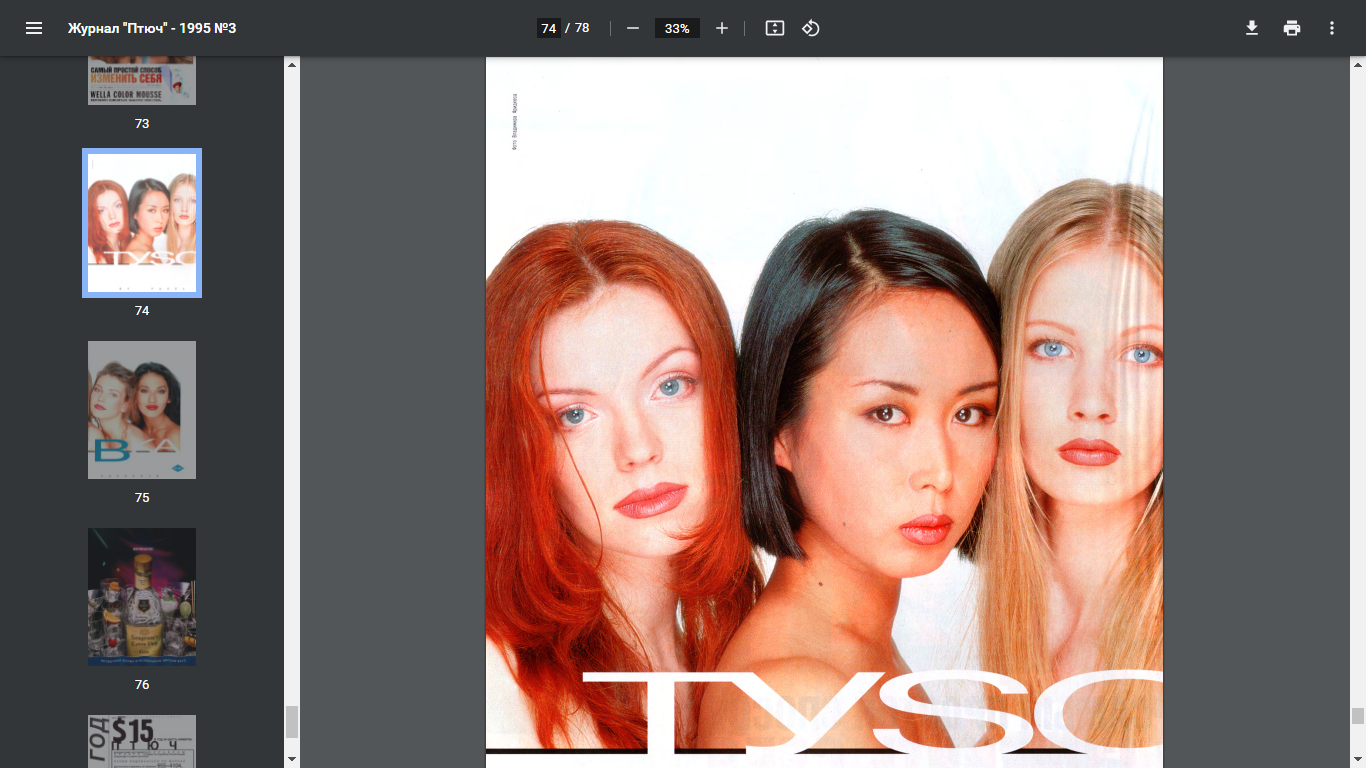Open page 75 thumbnail
Viewport: 1366px width, 768px height.
[x=142, y=410]
